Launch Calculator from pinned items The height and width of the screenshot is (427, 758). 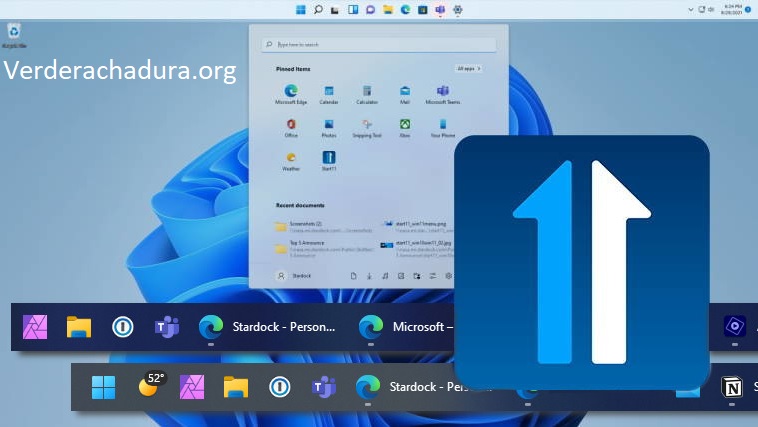point(367,94)
